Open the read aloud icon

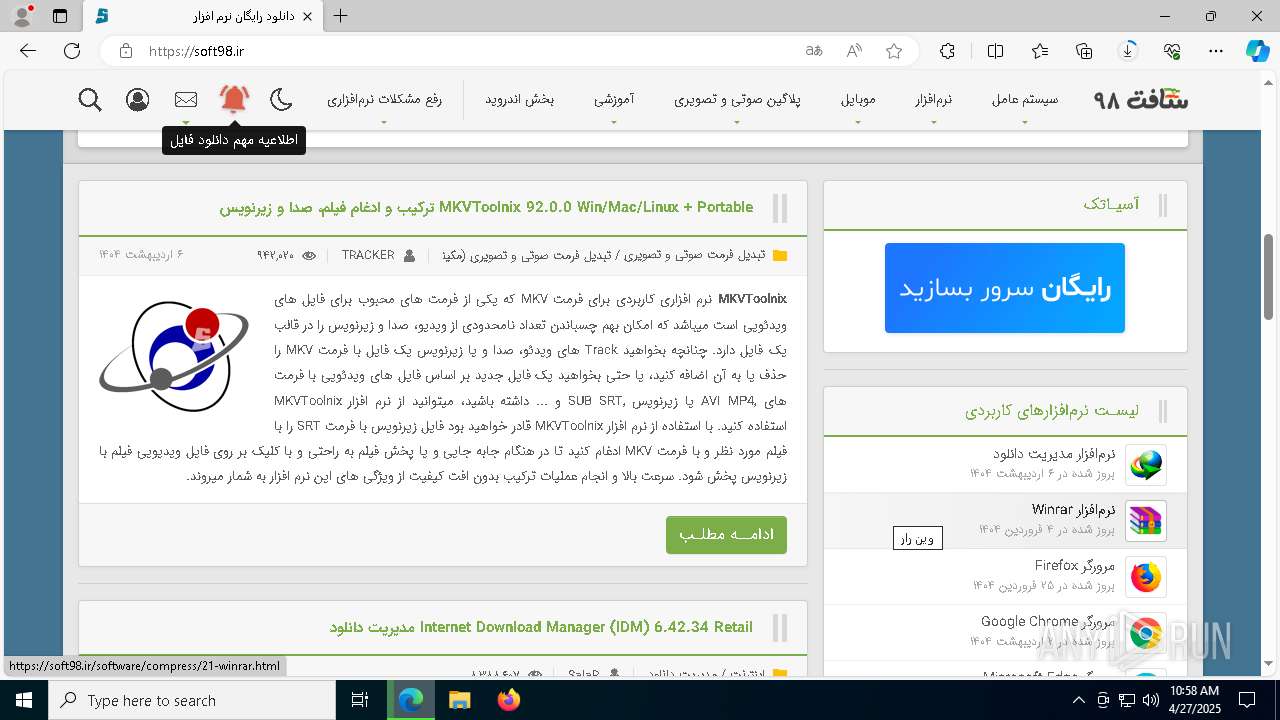854,51
